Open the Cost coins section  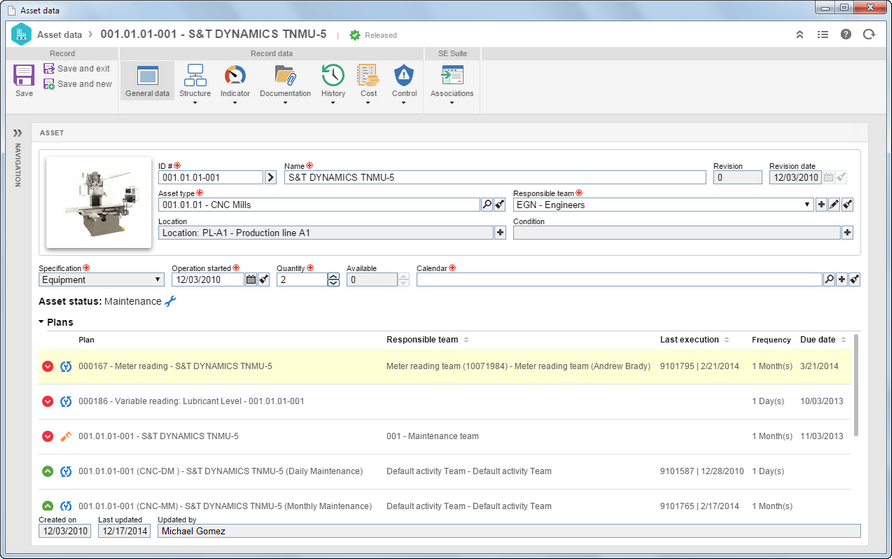point(368,80)
